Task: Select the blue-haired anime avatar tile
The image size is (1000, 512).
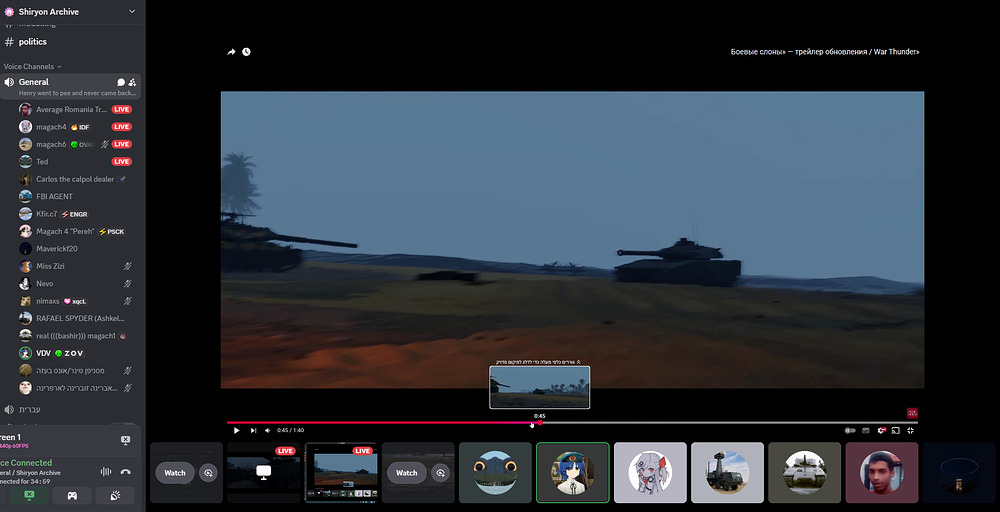Action: point(573,472)
